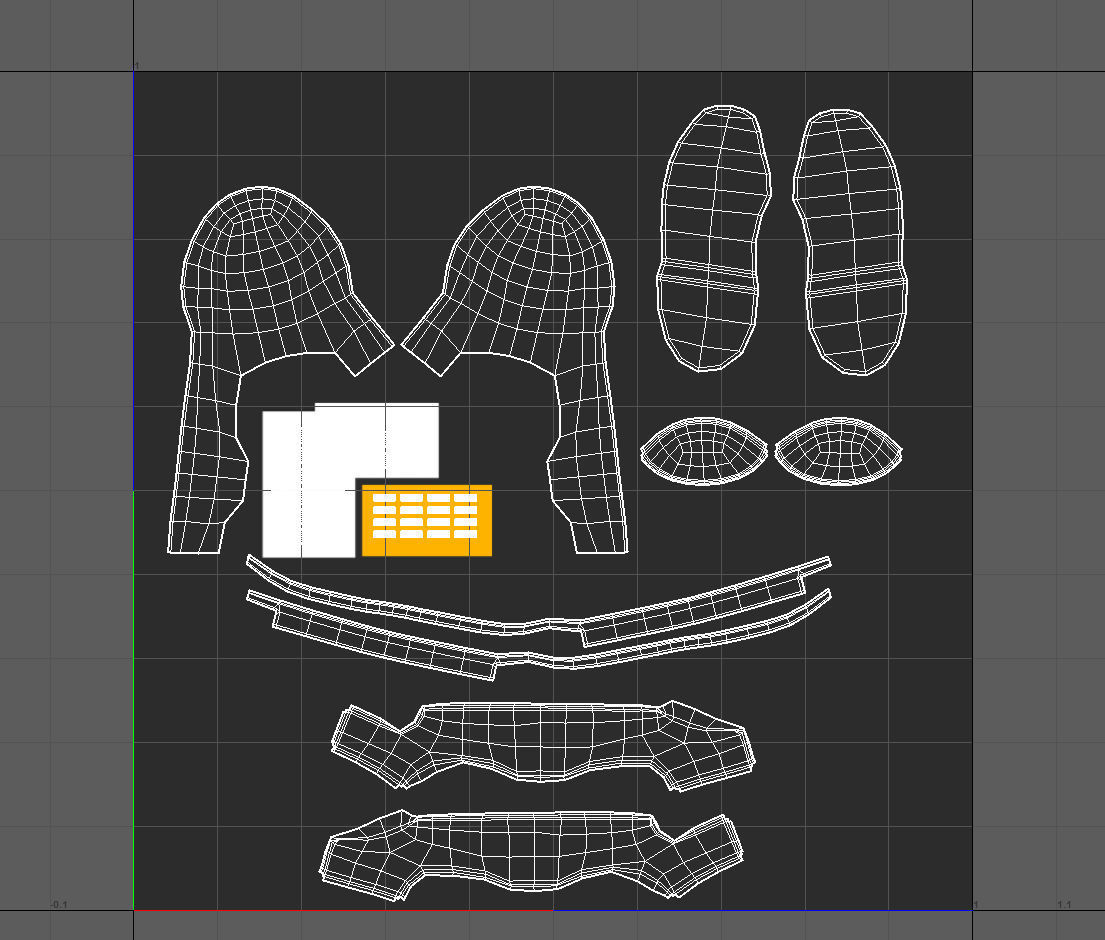Select the lower long curved strip shell
1105x940 pixels.
(x=538, y=634)
